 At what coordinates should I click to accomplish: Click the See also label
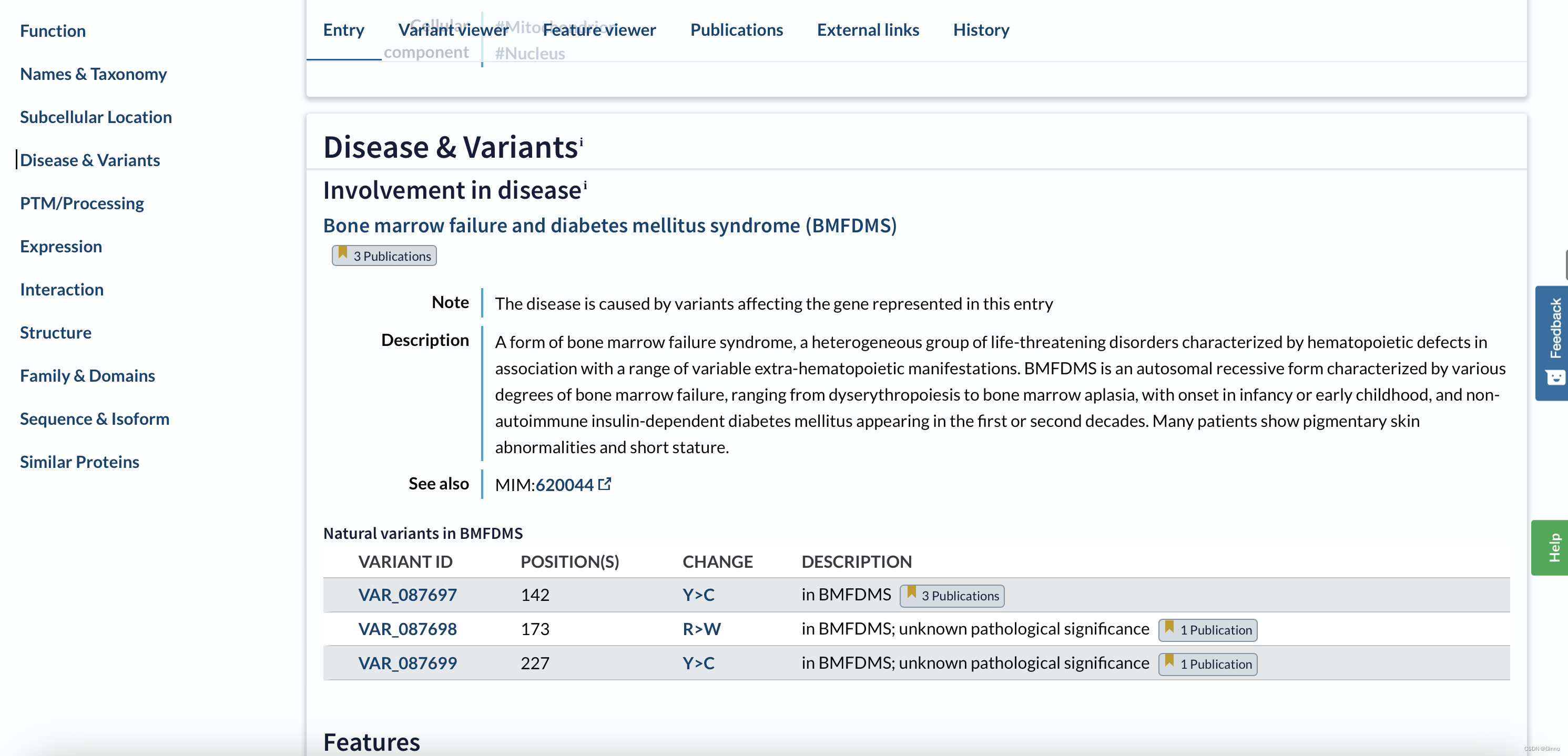click(439, 483)
